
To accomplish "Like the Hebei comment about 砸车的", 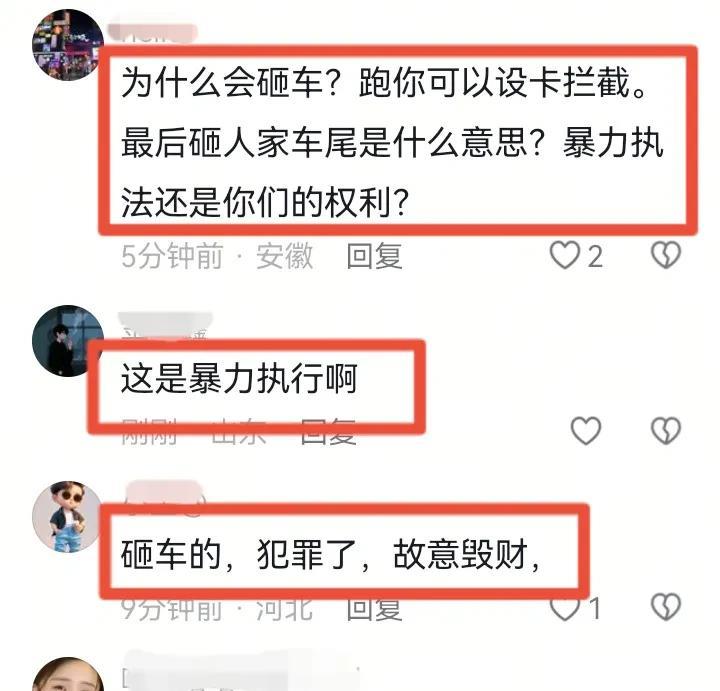I will click(x=565, y=608).
